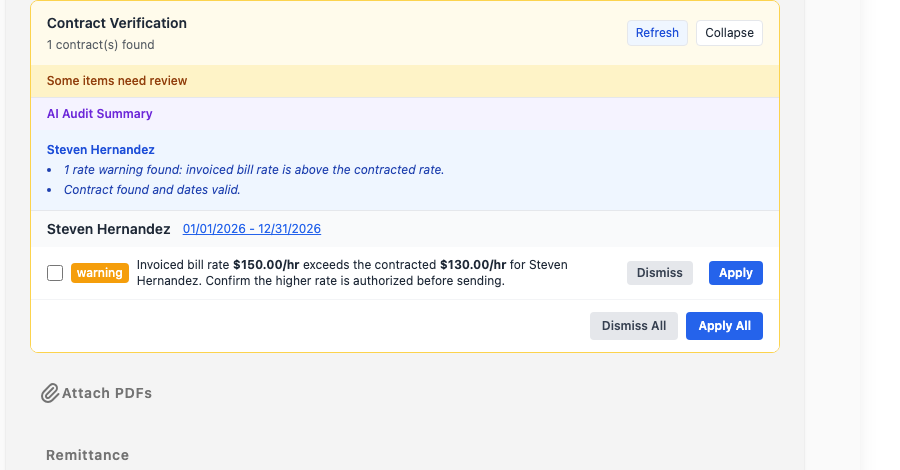Select the Attach PDFs label
This screenshot has height=470, width=900.
click(107, 393)
